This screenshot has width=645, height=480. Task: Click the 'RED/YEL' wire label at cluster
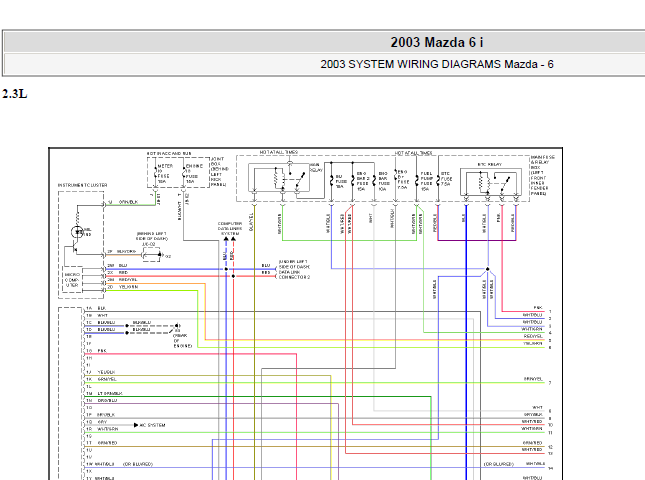point(128,280)
